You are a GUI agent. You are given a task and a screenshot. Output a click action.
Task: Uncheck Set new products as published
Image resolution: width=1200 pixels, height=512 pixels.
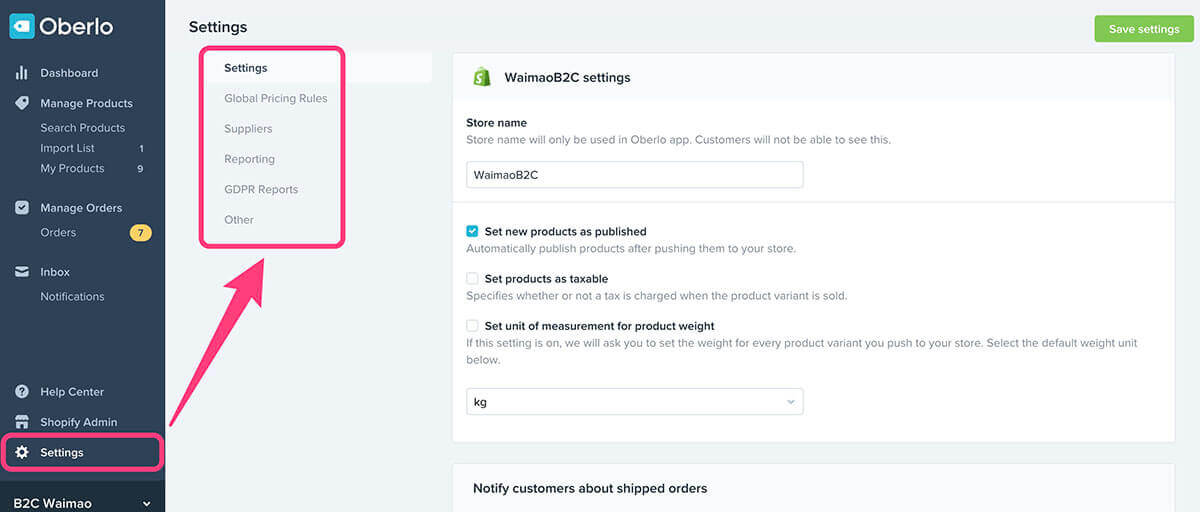[x=472, y=231]
